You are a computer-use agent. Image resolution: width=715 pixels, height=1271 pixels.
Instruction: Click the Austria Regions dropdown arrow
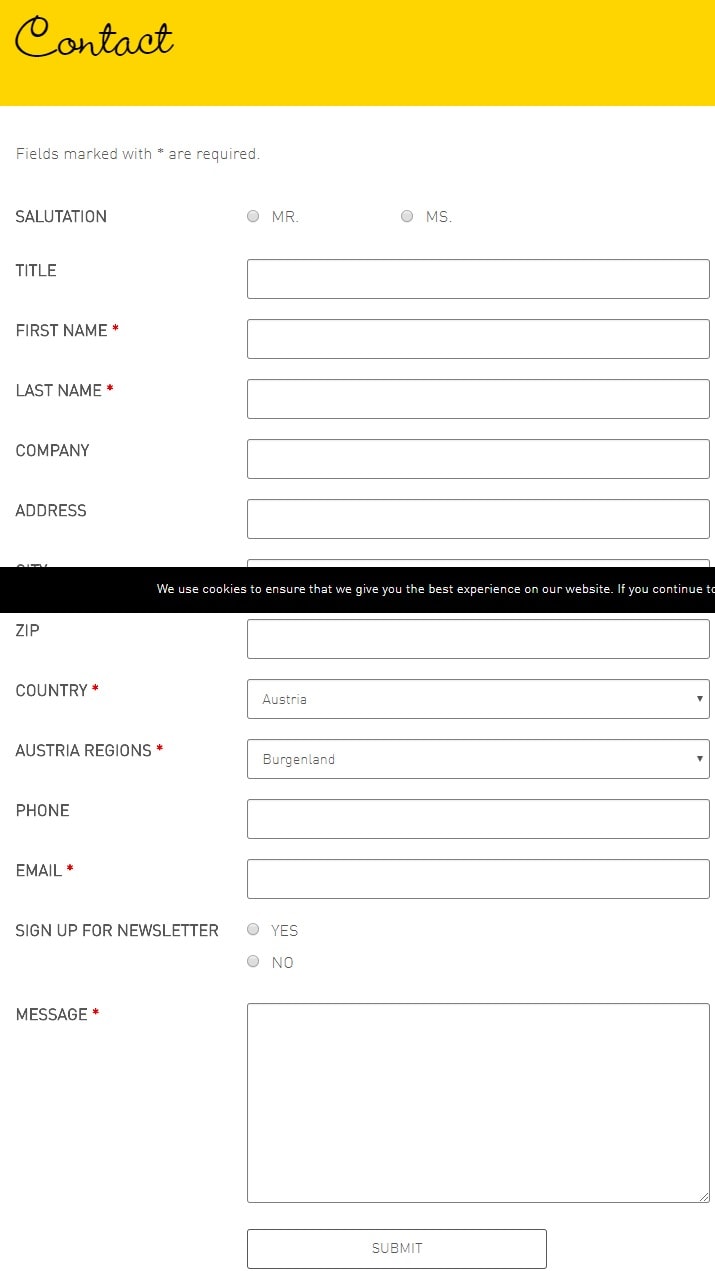click(700, 759)
